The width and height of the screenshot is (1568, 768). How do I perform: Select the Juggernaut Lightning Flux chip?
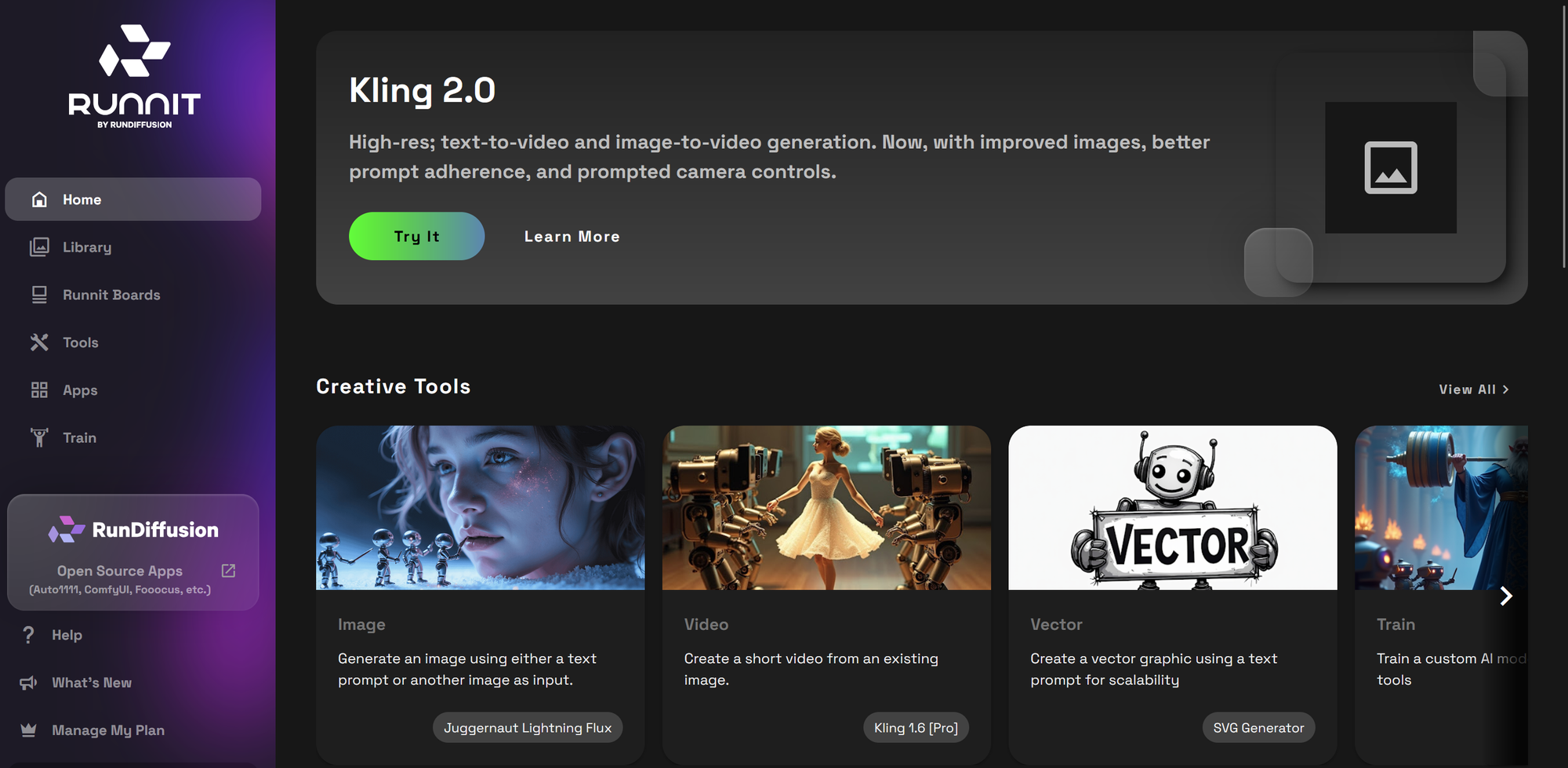click(528, 727)
